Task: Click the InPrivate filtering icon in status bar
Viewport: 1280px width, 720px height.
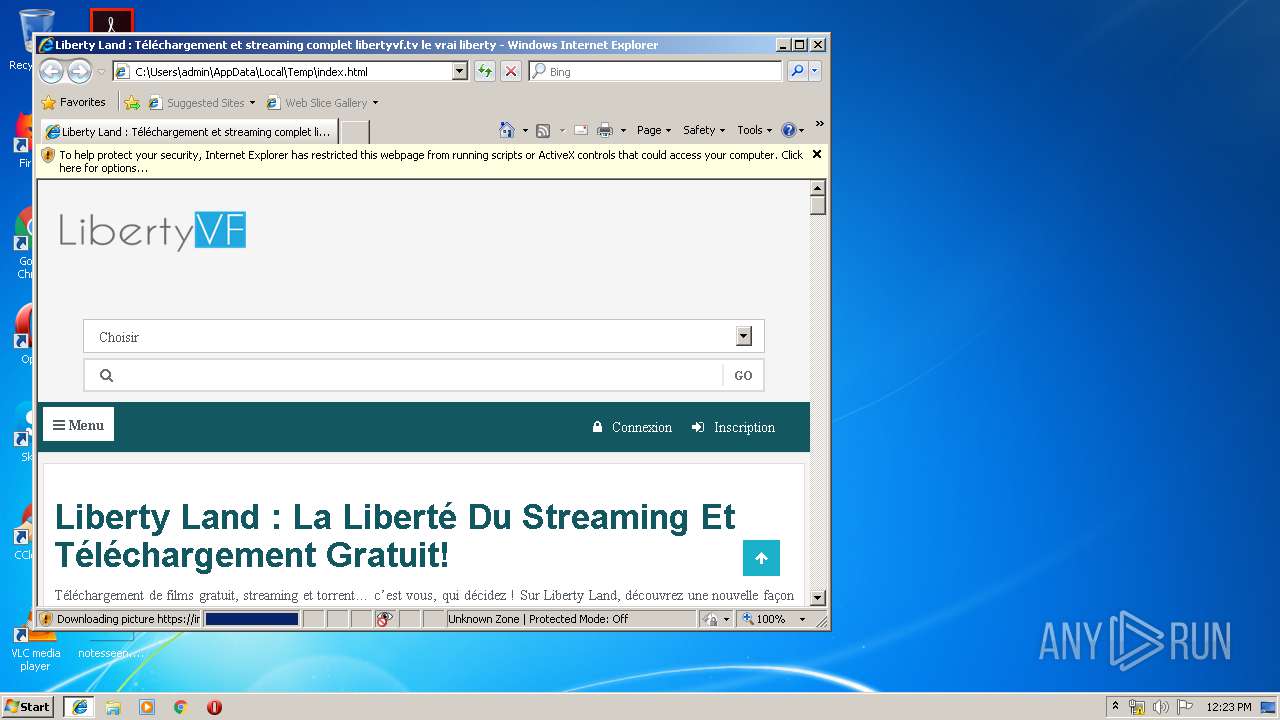Action: pyautogui.click(x=385, y=619)
